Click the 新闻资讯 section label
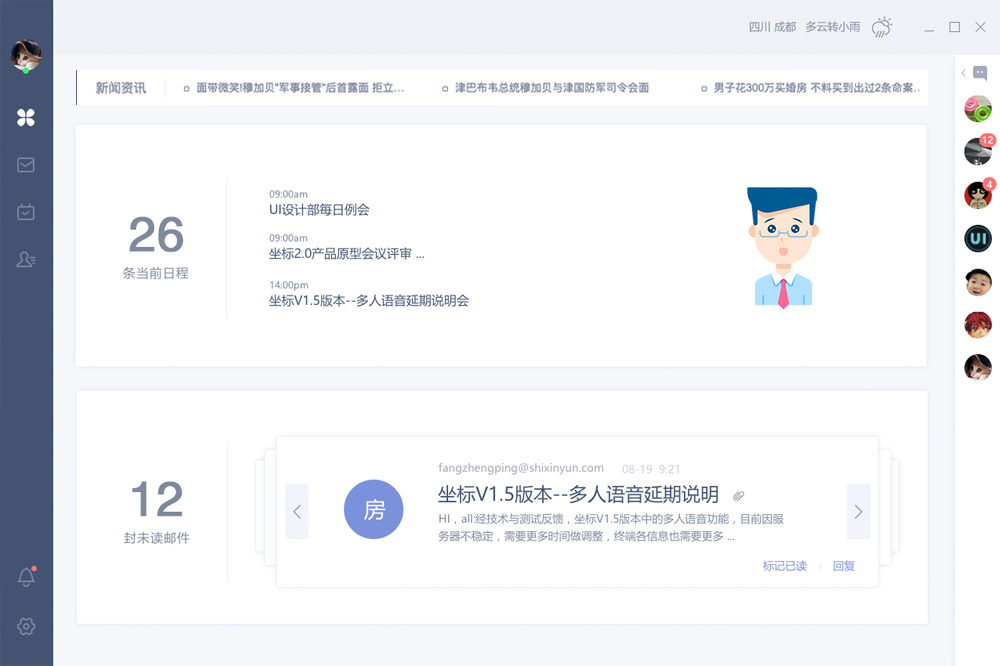Viewport: 1000px width, 666px height. coord(121,88)
